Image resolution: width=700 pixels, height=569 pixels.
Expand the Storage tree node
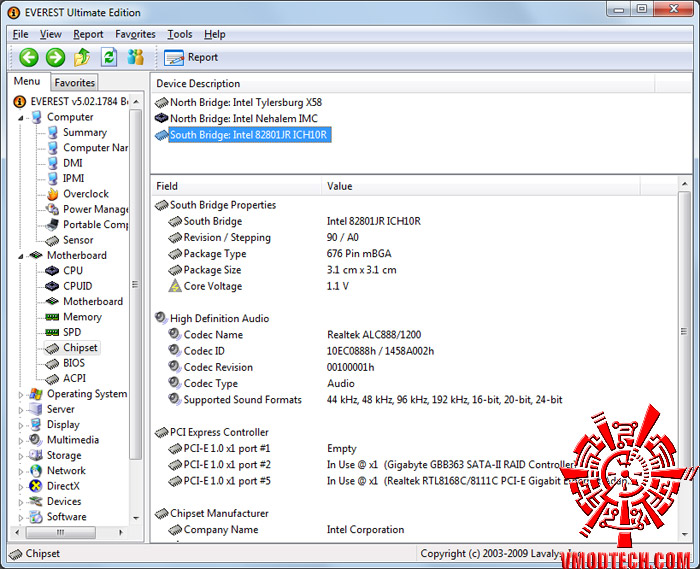coord(21,456)
